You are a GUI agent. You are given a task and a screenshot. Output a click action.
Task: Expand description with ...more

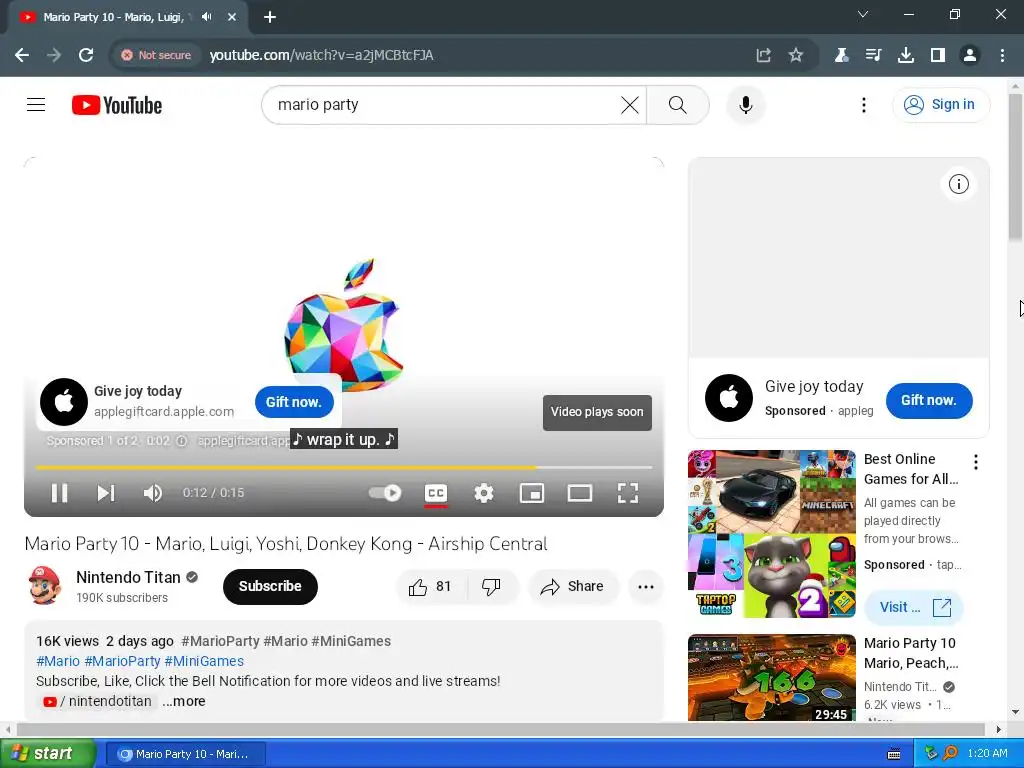click(184, 701)
